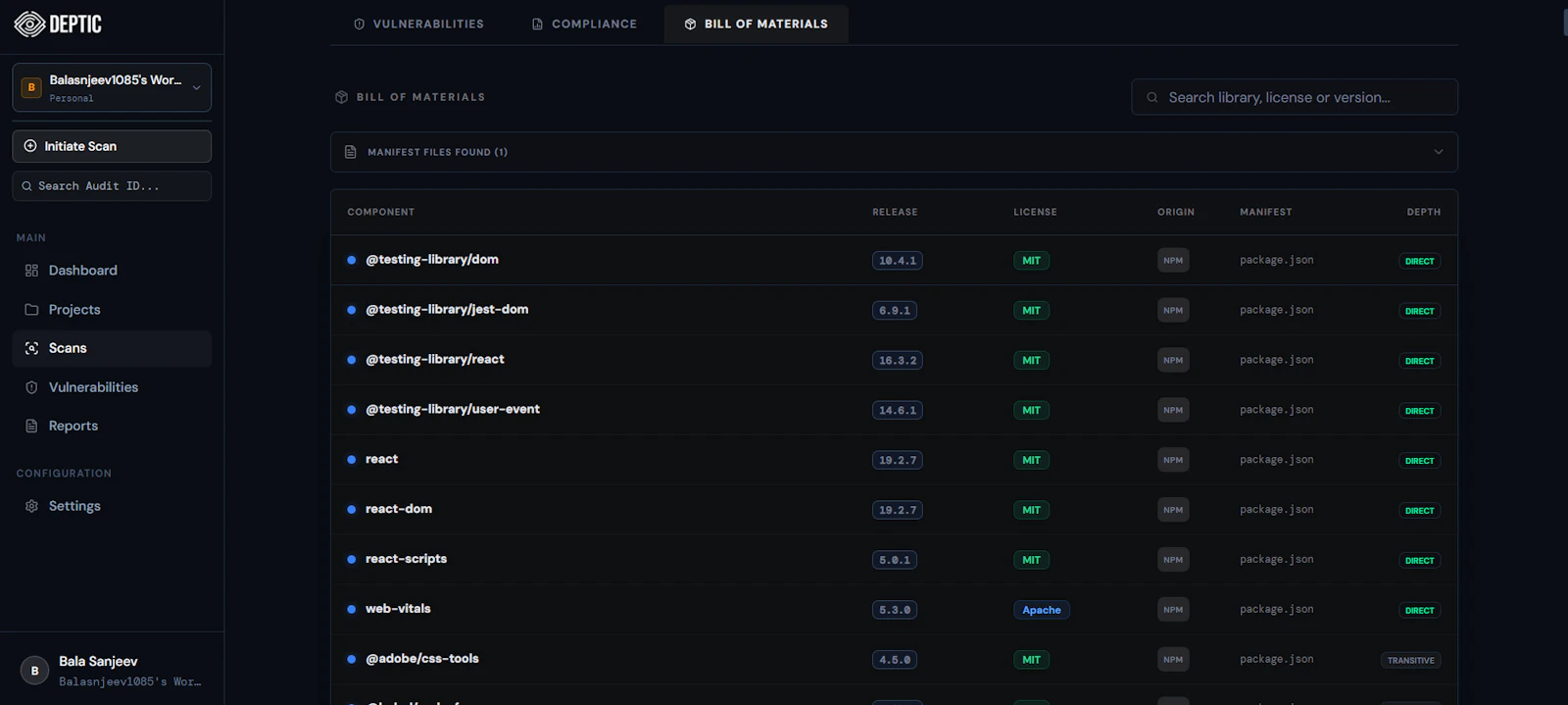The width and height of the screenshot is (1568, 705).
Task: Click the Component column header
Action: (x=380, y=212)
